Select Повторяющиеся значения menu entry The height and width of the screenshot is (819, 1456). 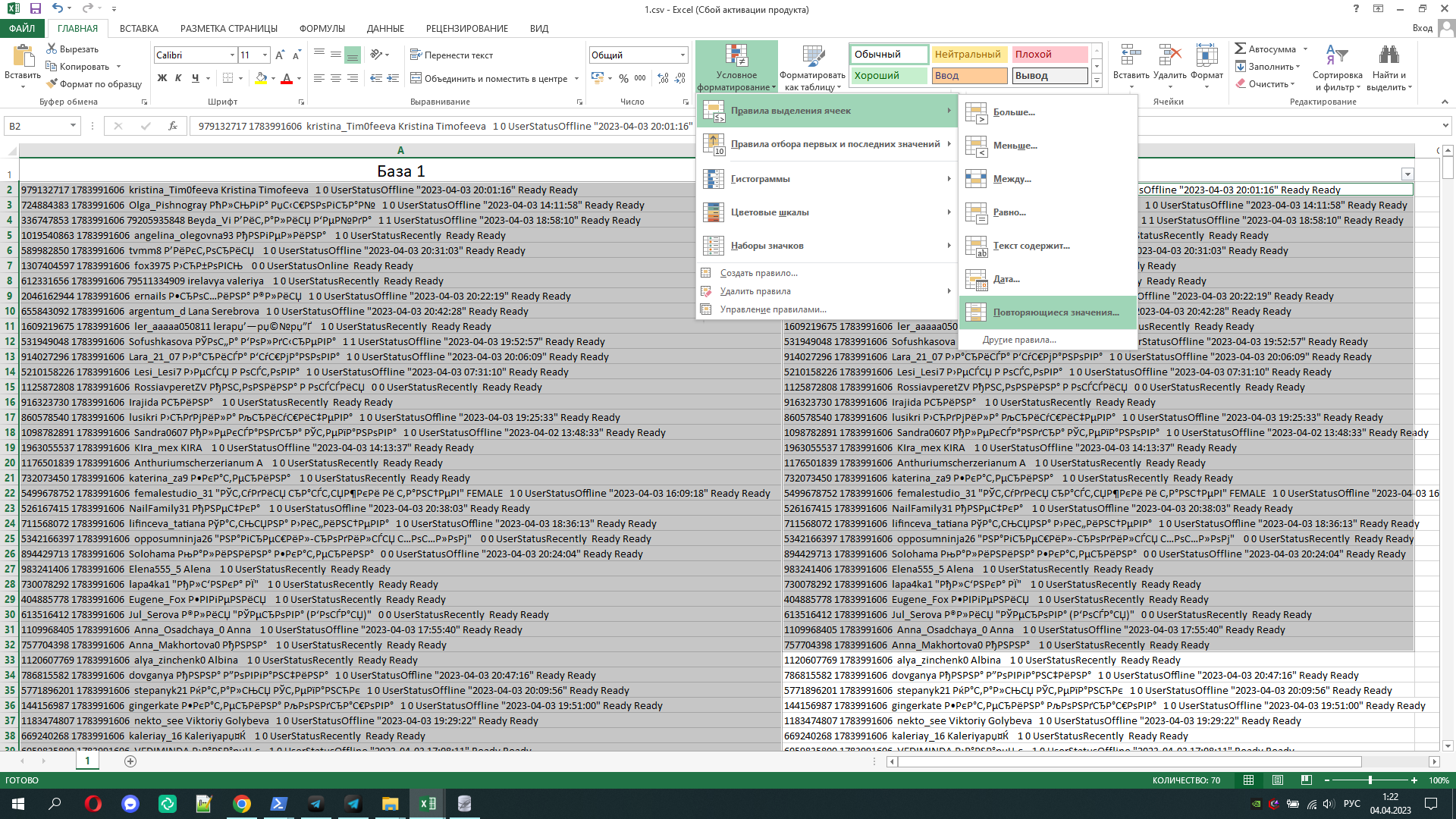1056,312
